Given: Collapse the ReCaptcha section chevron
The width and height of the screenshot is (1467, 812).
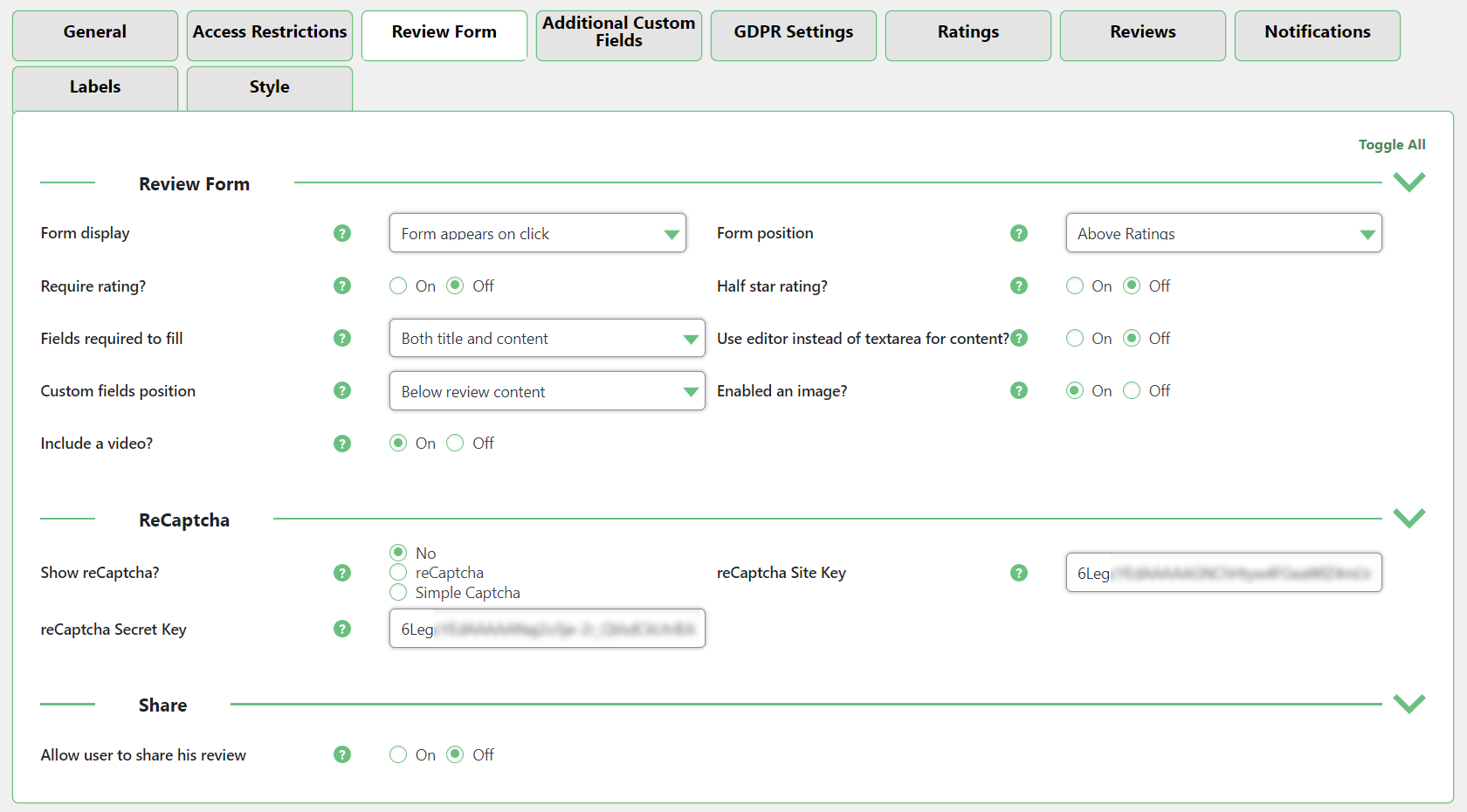Looking at the screenshot, I should (x=1408, y=518).
